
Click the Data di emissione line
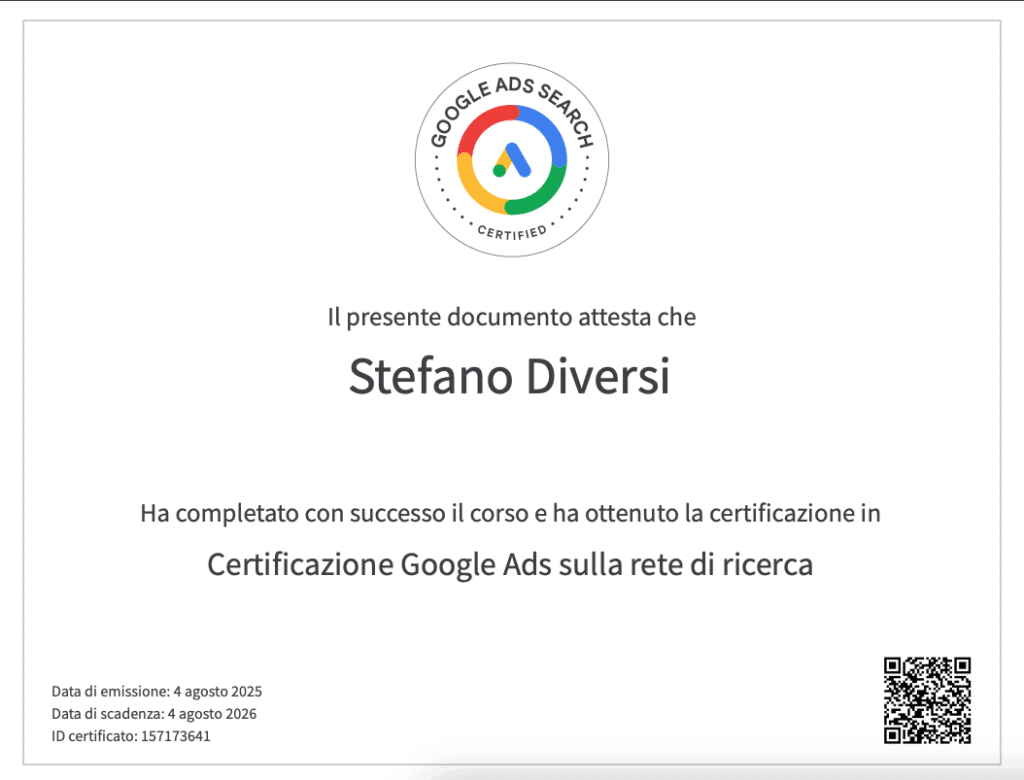156,691
